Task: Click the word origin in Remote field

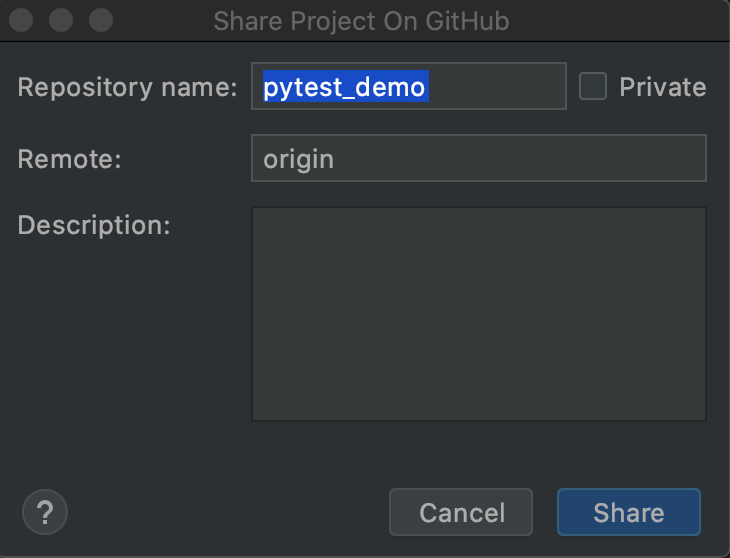Action: pos(298,160)
